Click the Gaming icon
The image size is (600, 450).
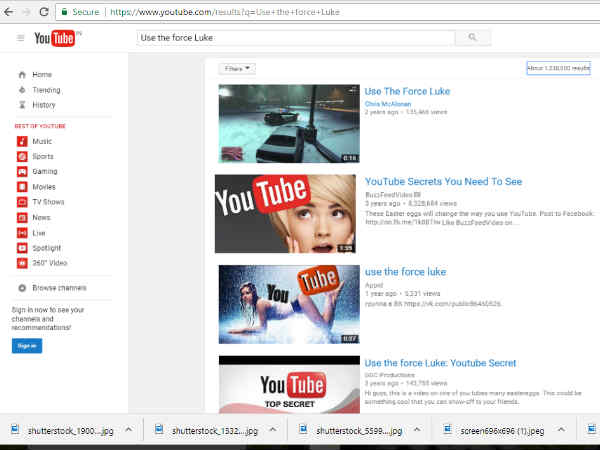tap(22, 171)
